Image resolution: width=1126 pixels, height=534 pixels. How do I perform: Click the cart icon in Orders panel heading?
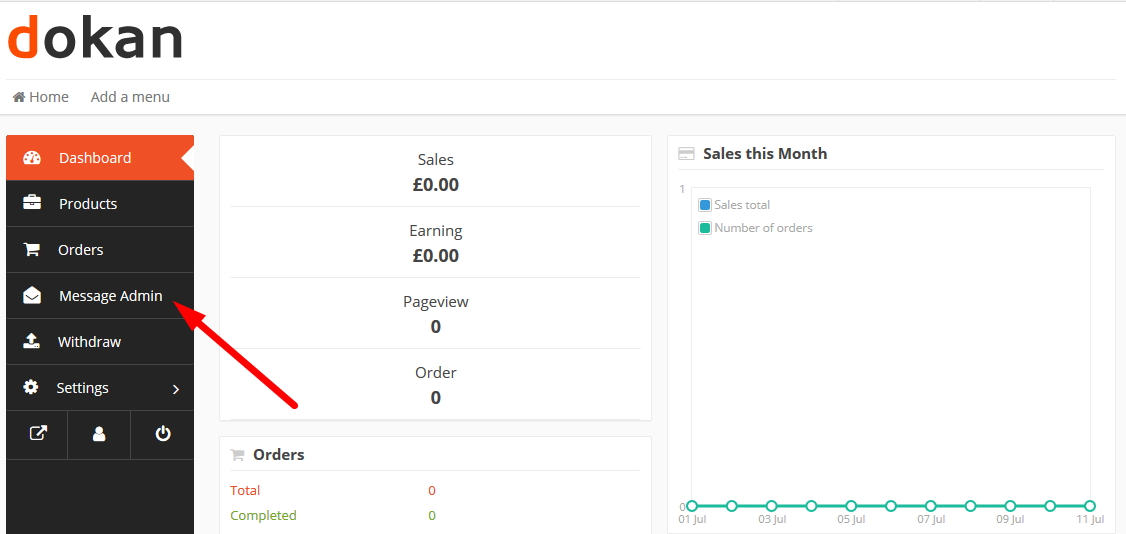click(x=237, y=455)
